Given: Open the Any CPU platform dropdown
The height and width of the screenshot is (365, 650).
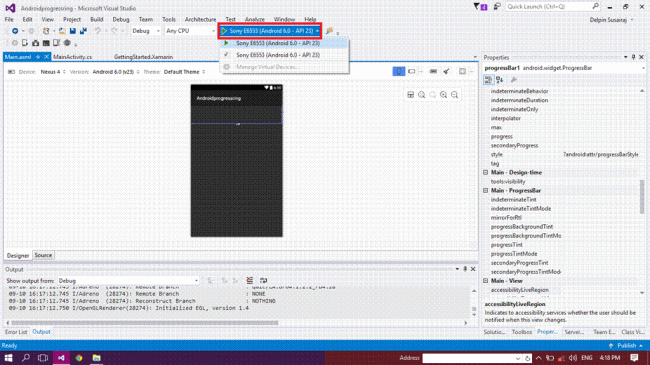Looking at the screenshot, I should [x=190, y=31].
